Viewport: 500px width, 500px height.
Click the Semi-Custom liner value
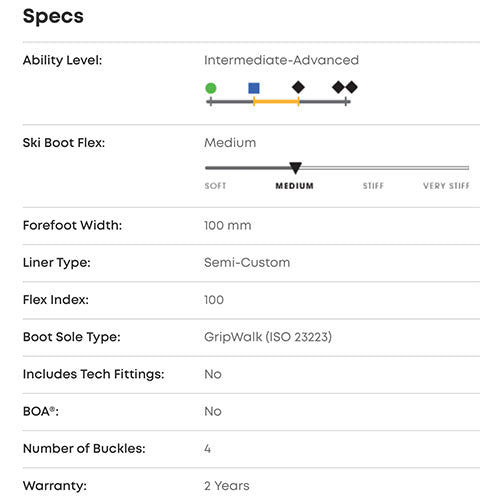click(x=247, y=263)
